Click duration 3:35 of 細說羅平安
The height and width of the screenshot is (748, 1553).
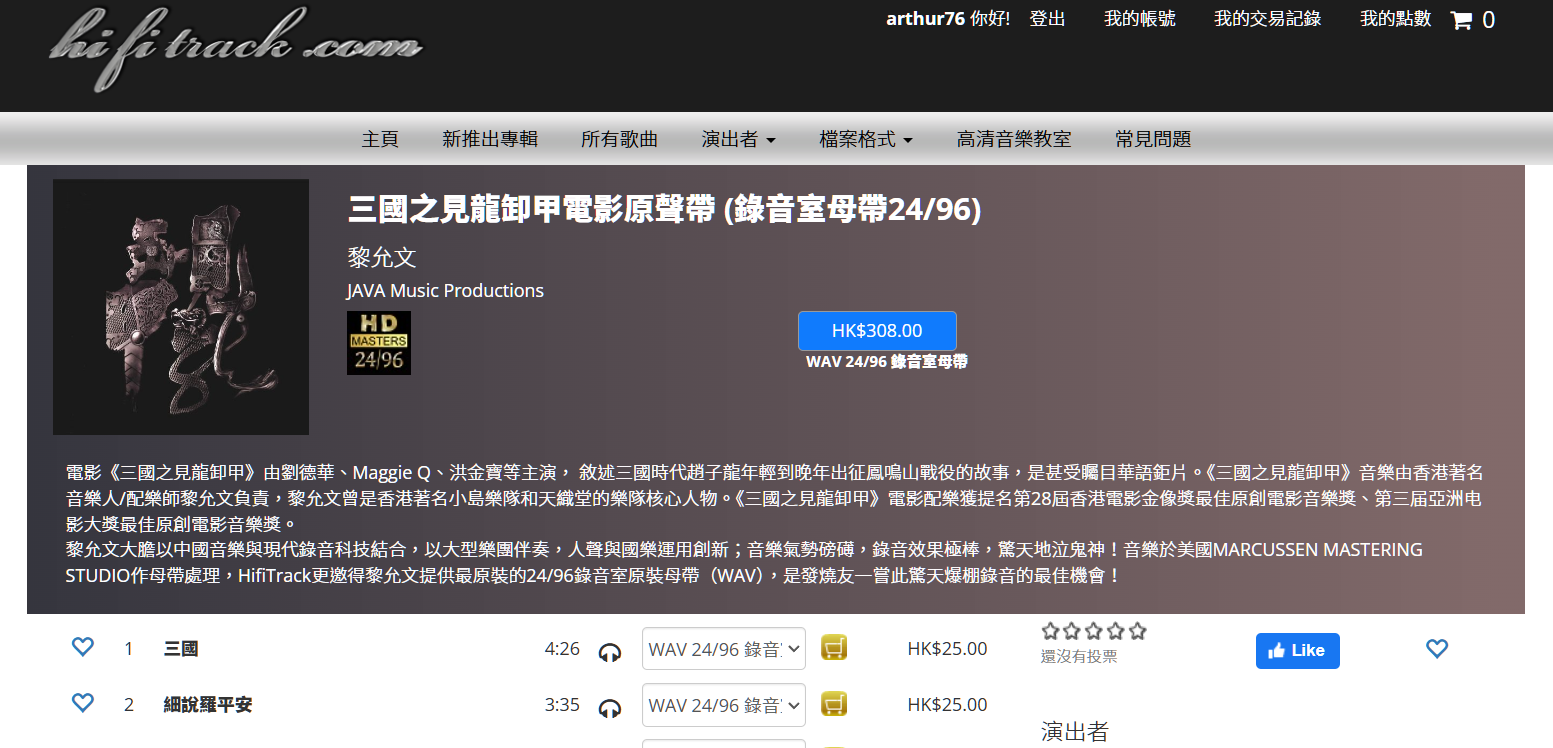point(562,705)
